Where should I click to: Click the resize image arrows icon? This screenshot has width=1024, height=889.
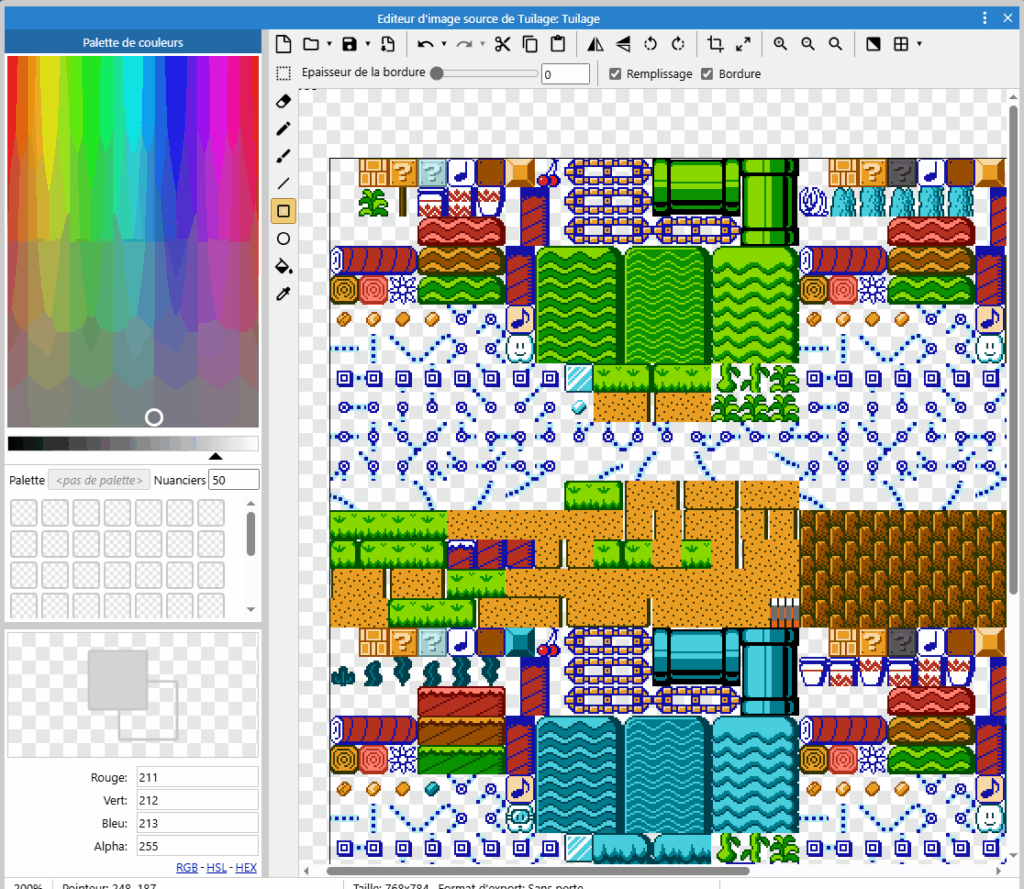coord(743,44)
